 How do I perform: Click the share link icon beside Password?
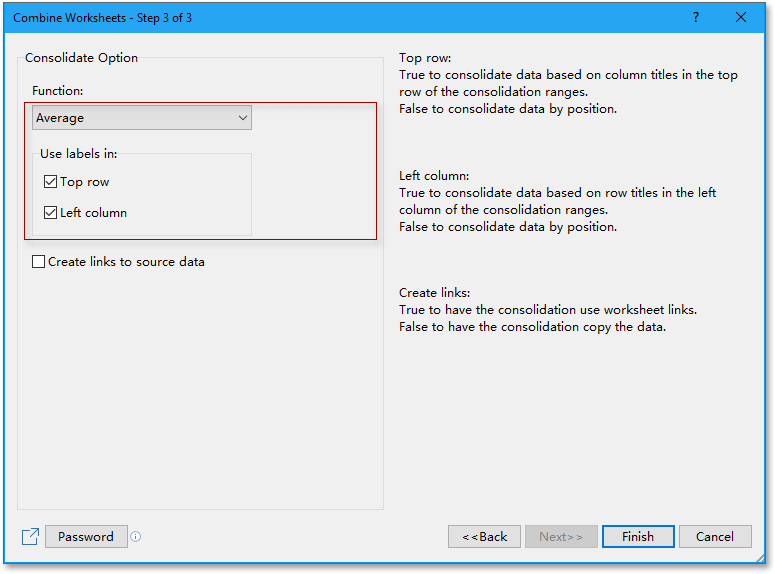pos(30,537)
